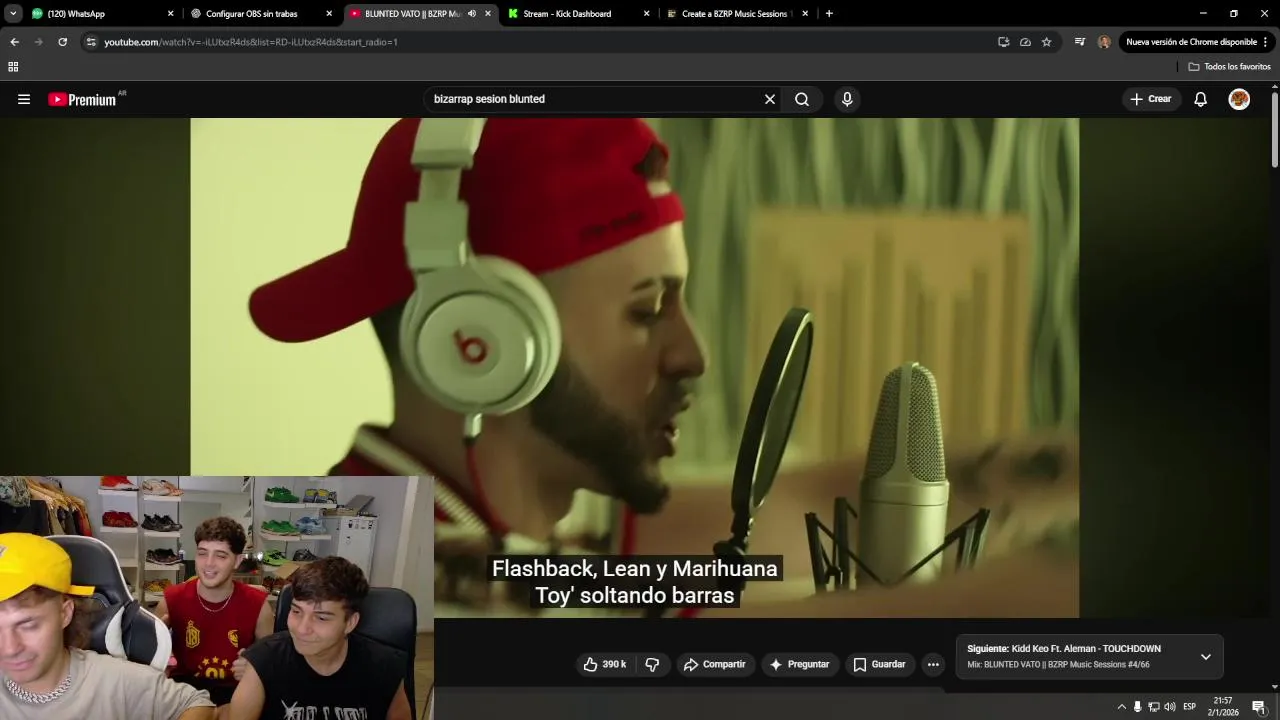Open Chrome three-dot menu

pos(1266,42)
